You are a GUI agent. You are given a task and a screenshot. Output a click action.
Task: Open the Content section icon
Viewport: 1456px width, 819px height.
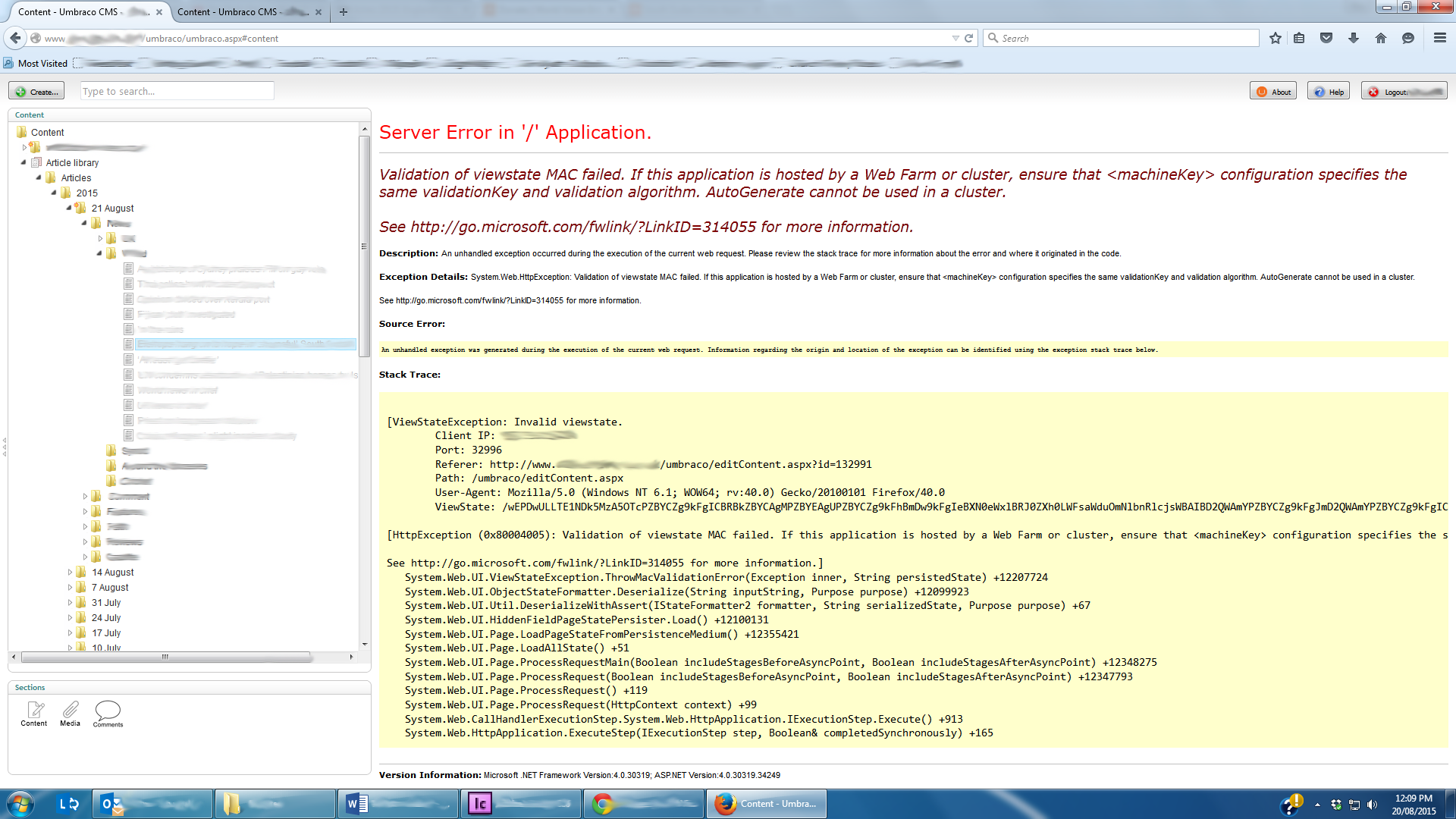tap(34, 714)
